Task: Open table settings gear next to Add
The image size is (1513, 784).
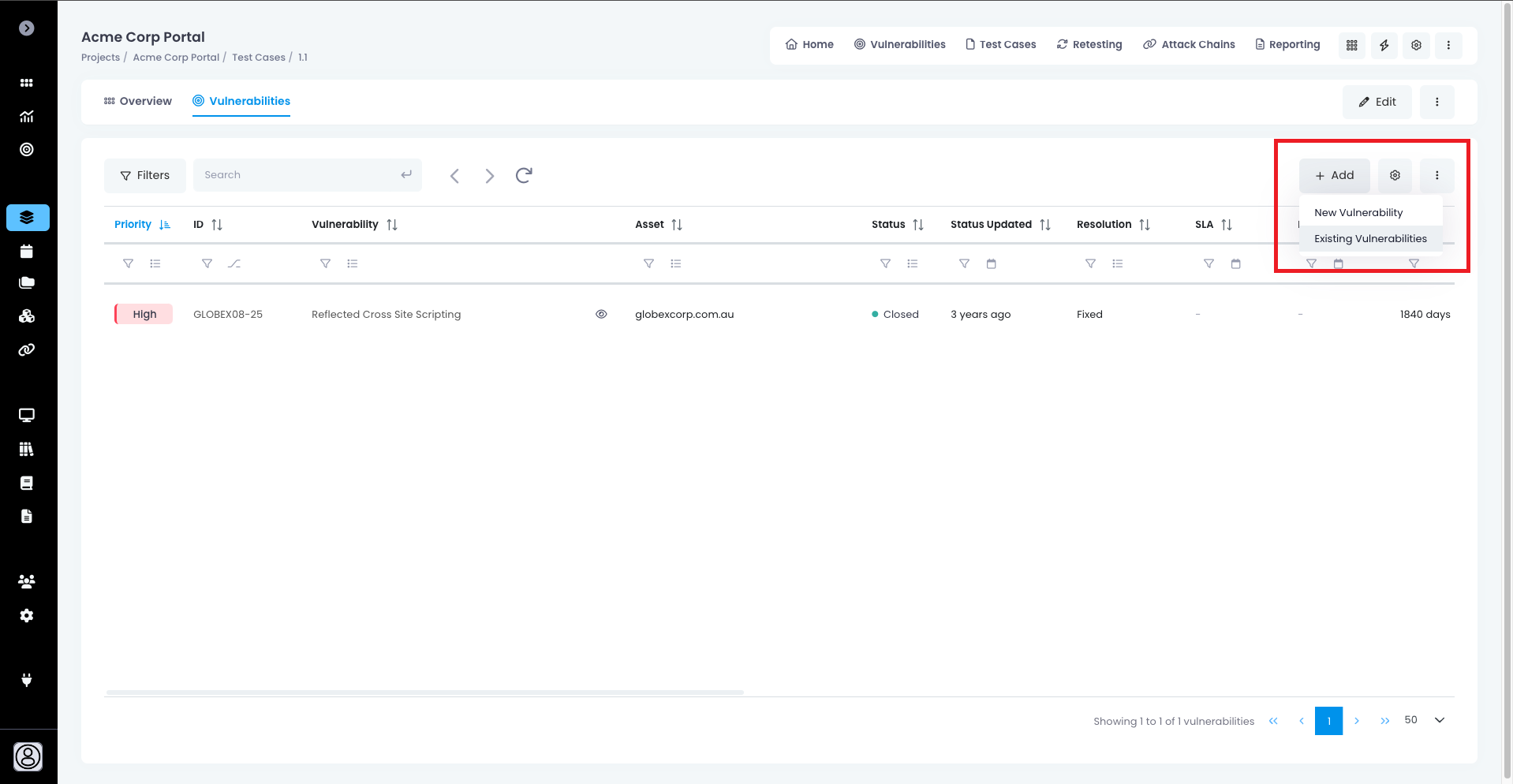Action: (1395, 175)
